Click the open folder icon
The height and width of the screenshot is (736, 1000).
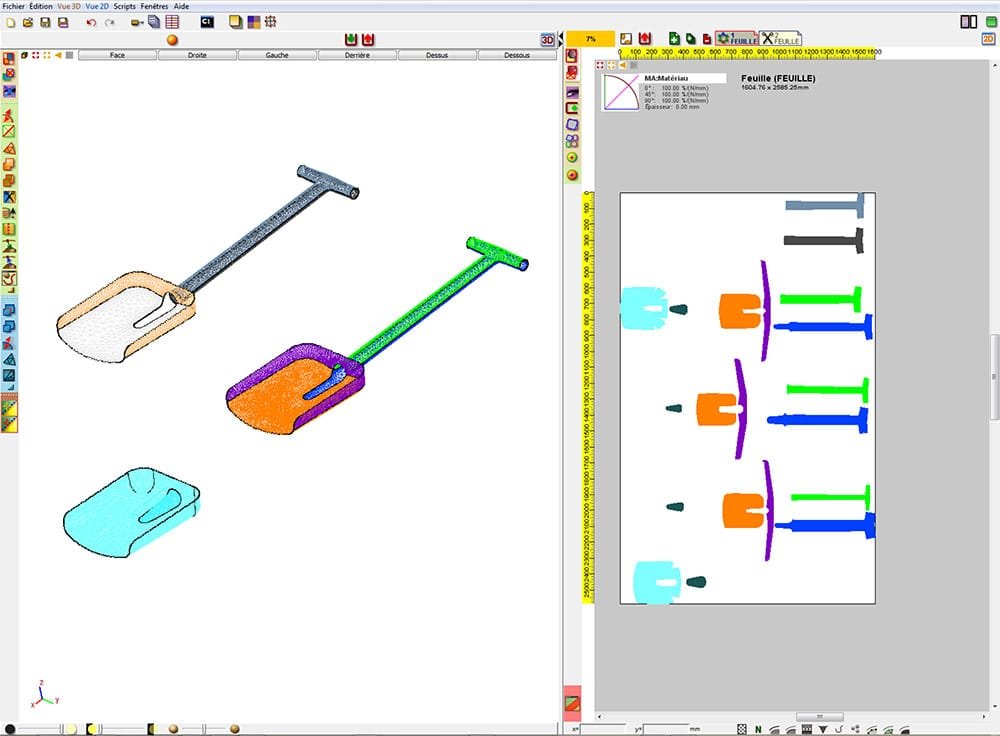(x=27, y=21)
